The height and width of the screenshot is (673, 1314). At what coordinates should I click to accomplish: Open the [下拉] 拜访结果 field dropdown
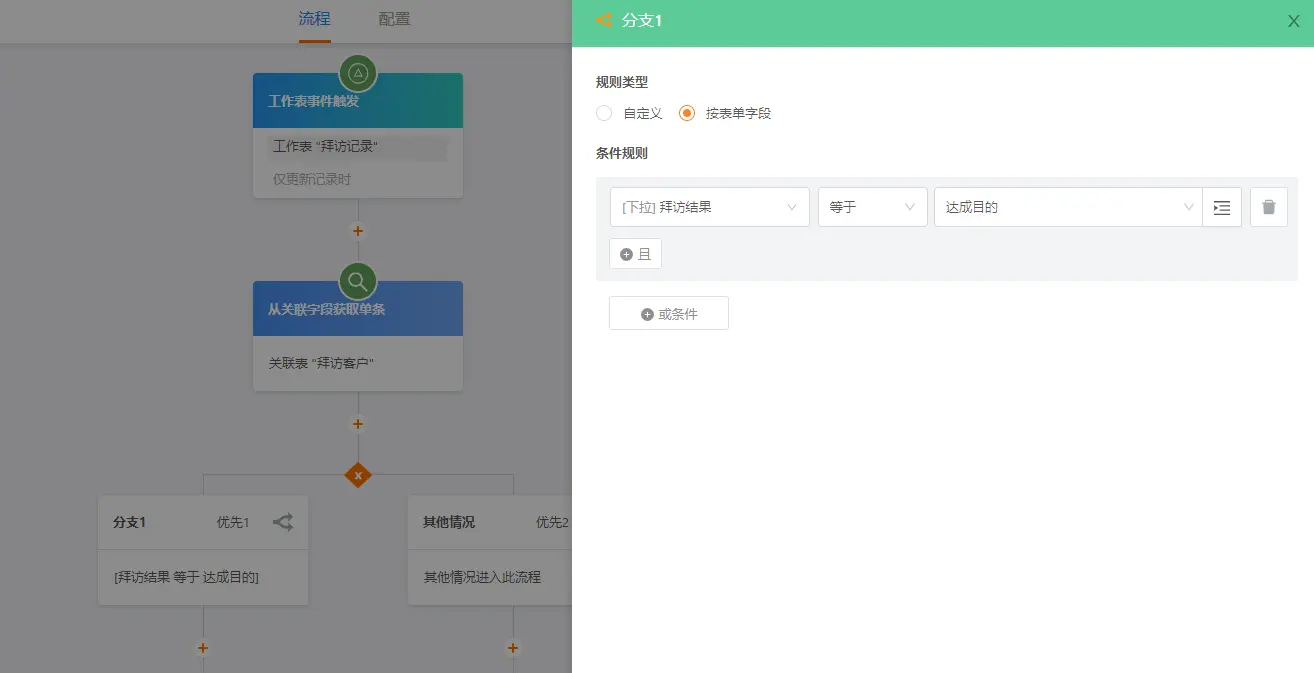coord(710,207)
